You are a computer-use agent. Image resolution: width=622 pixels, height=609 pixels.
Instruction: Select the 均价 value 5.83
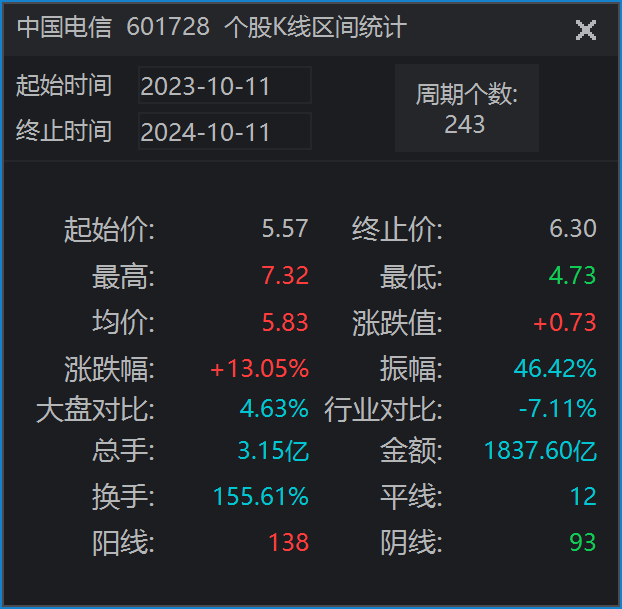pos(285,322)
